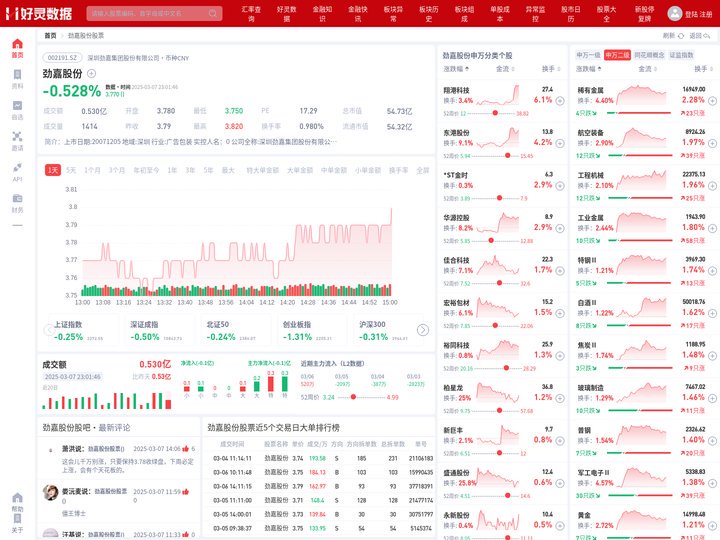The height and width of the screenshot is (540, 720).
Task: Open 股市日历 in top menu
Action: (571, 14)
